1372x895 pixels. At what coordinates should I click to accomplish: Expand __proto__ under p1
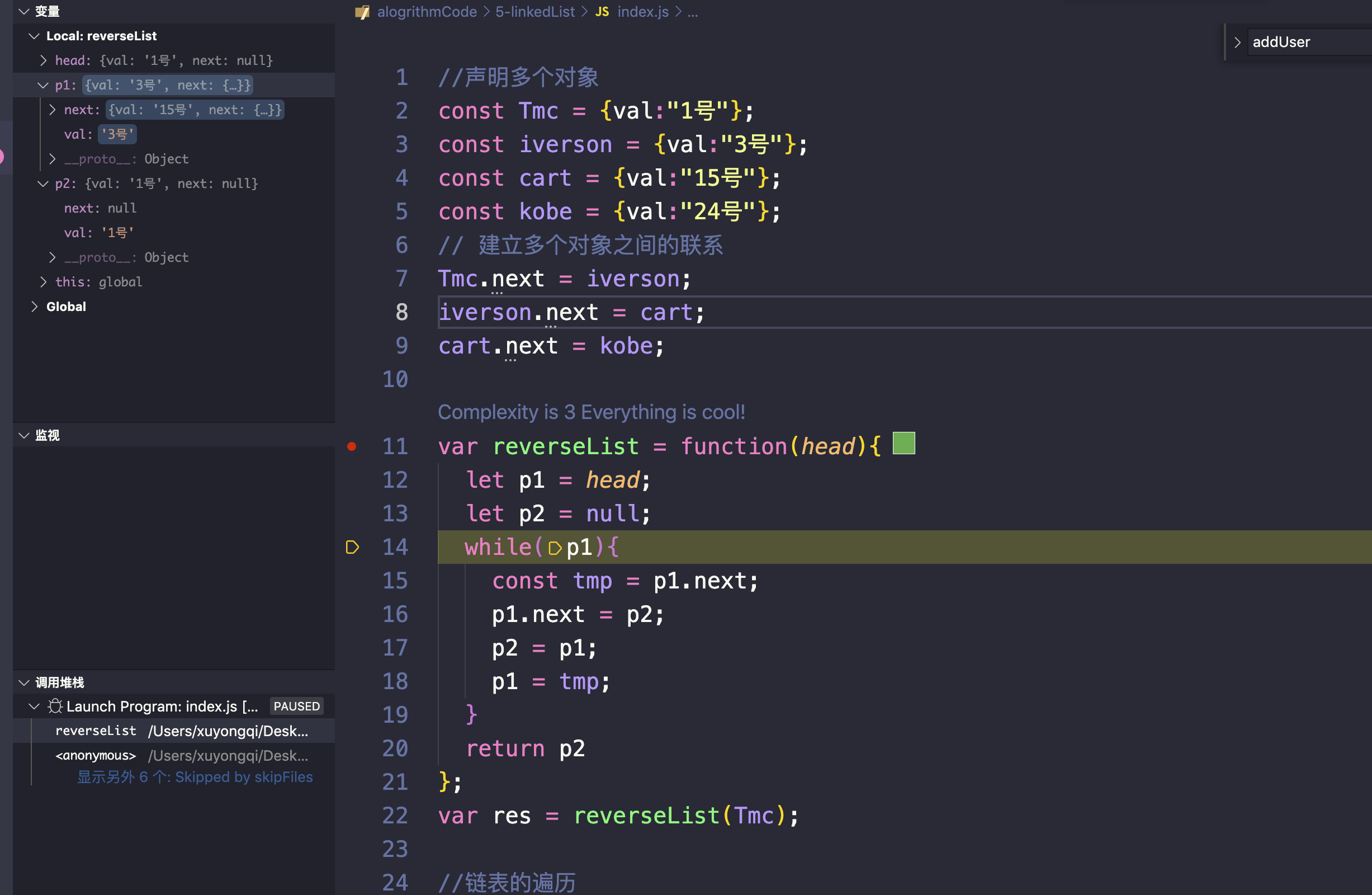click(53, 159)
